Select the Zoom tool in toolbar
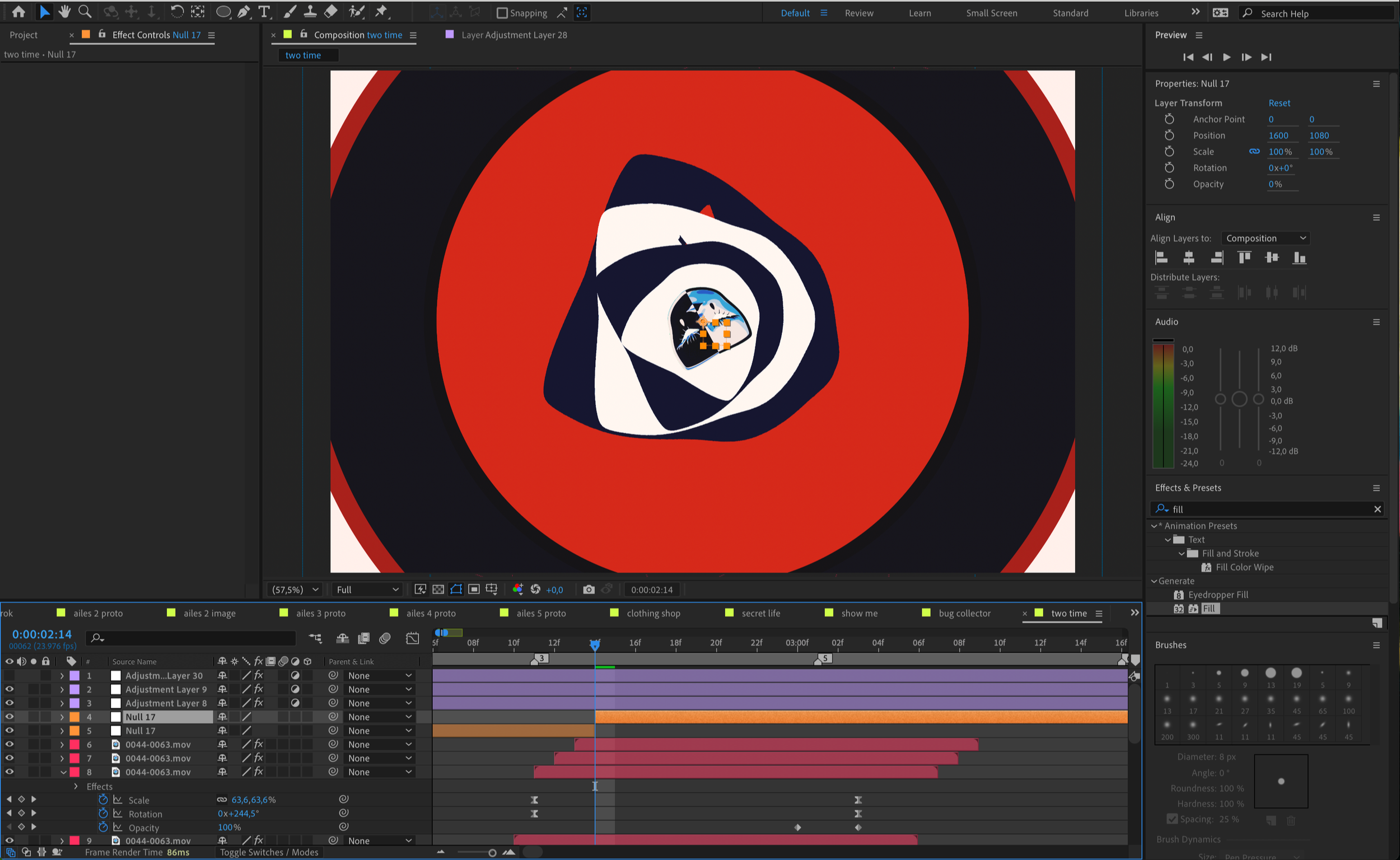 (x=85, y=11)
